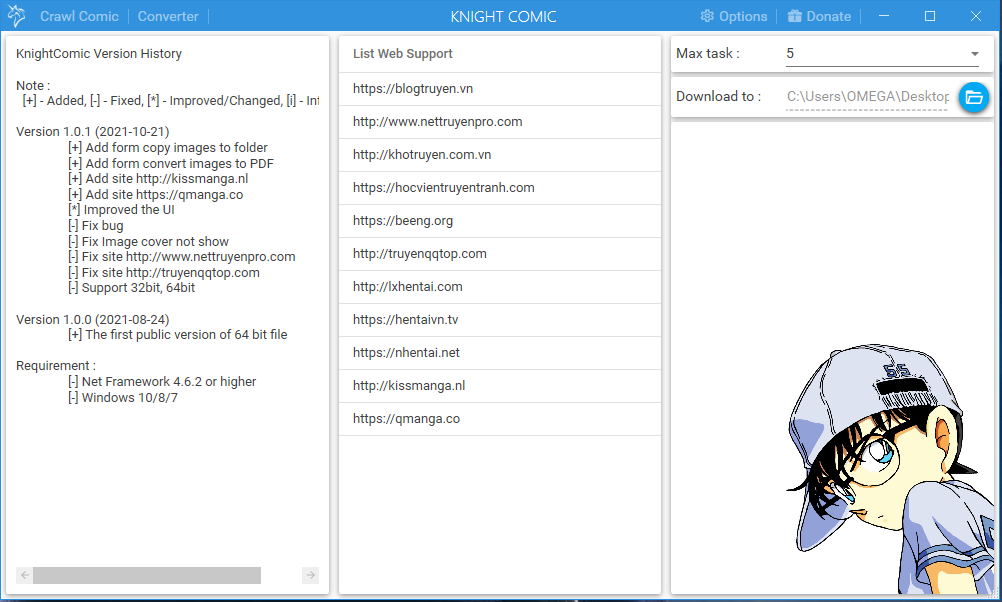Viewport: 1002px width, 602px height.
Task: Click the version history right scroll arrow
Action: pos(311,575)
